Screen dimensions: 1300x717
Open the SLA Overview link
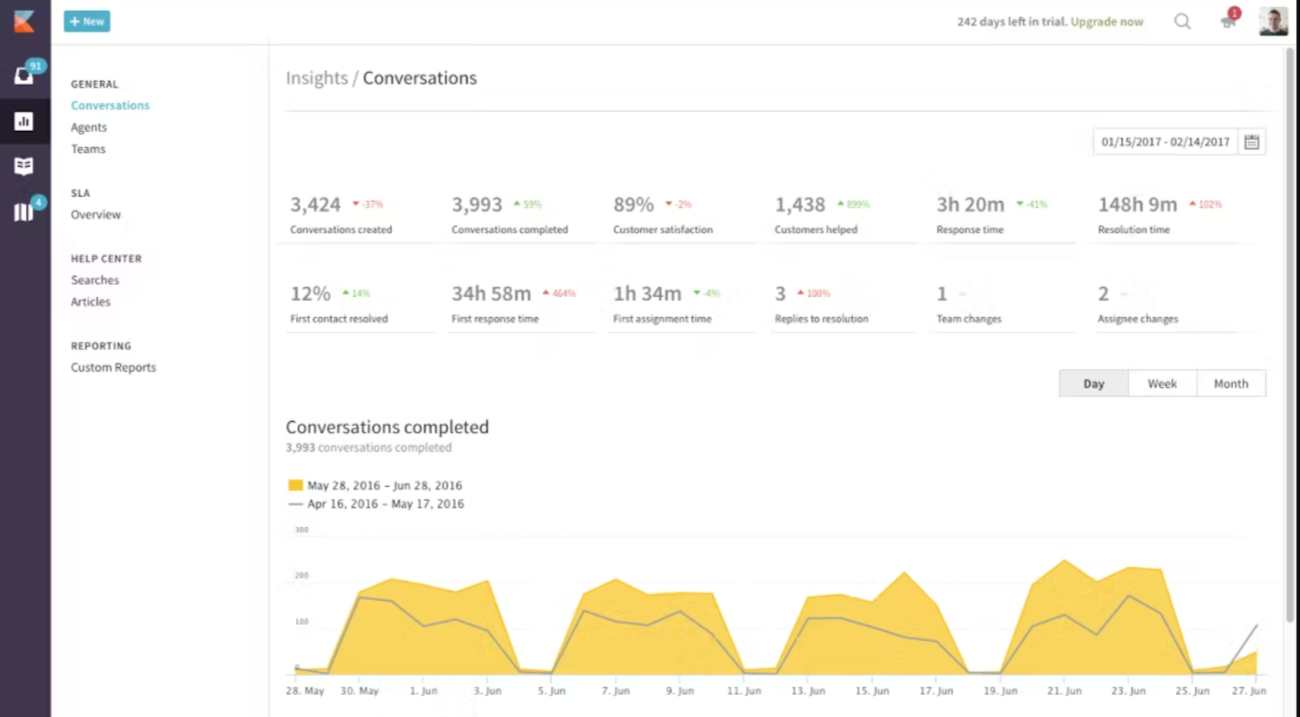pyautogui.click(x=96, y=214)
